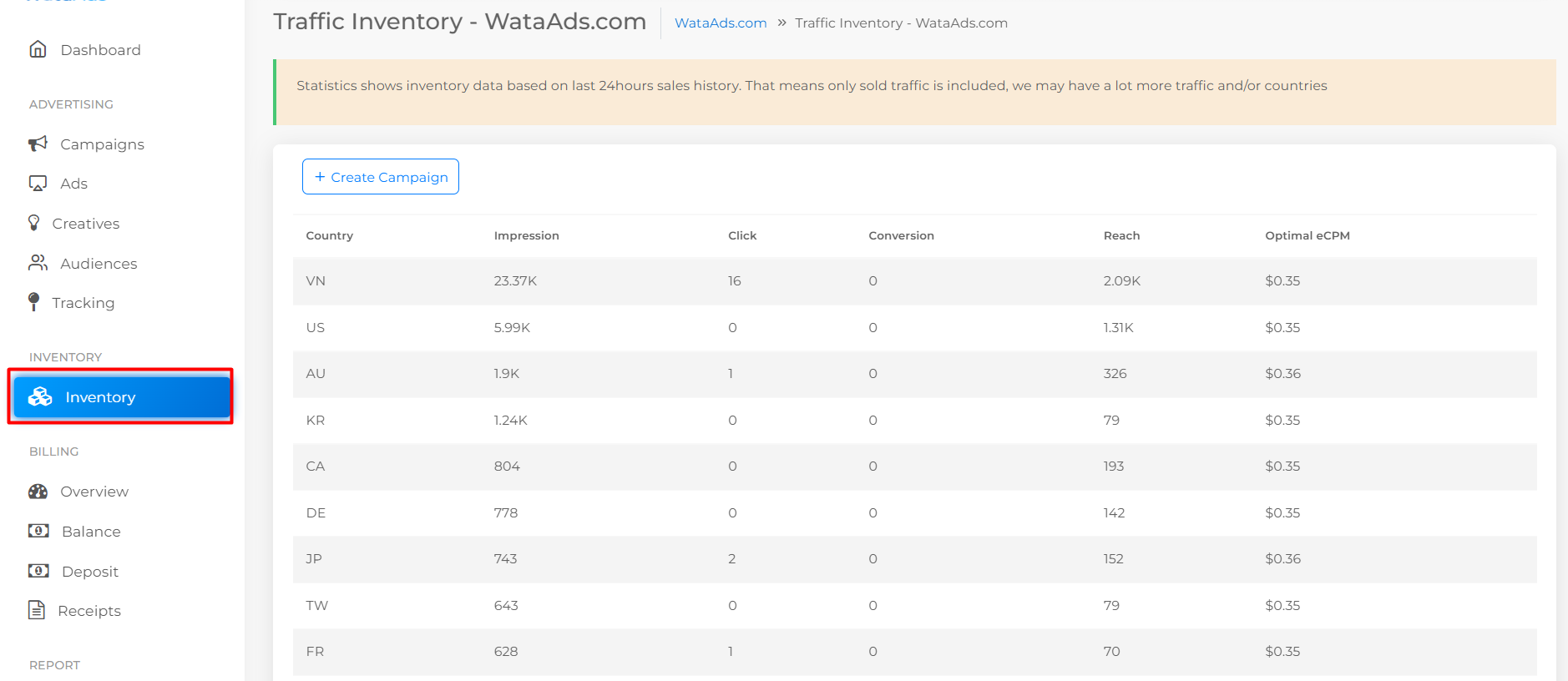Click the Inventory boxes icon
The height and width of the screenshot is (681, 1568).
pyautogui.click(x=40, y=396)
